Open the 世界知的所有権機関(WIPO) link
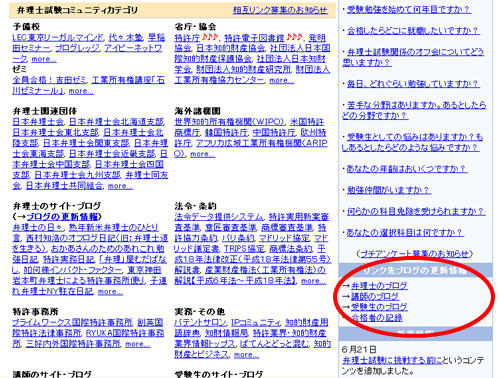The width and height of the screenshot is (500, 378). [x=229, y=122]
